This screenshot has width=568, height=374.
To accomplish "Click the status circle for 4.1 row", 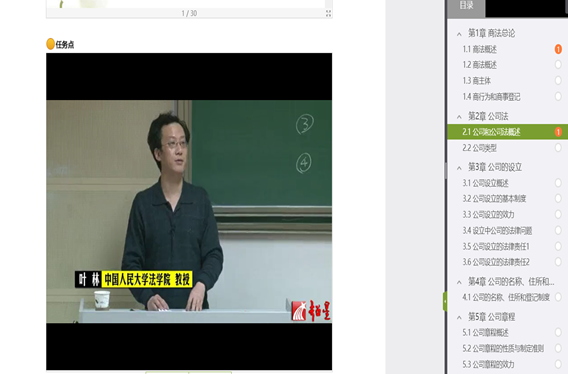I will click(x=558, y=297).
